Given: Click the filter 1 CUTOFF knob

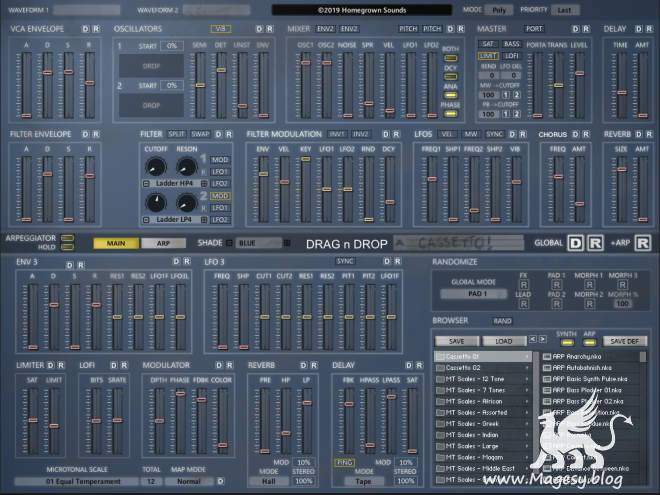Looking at the screenshot, I should click(x=156, y=167).
